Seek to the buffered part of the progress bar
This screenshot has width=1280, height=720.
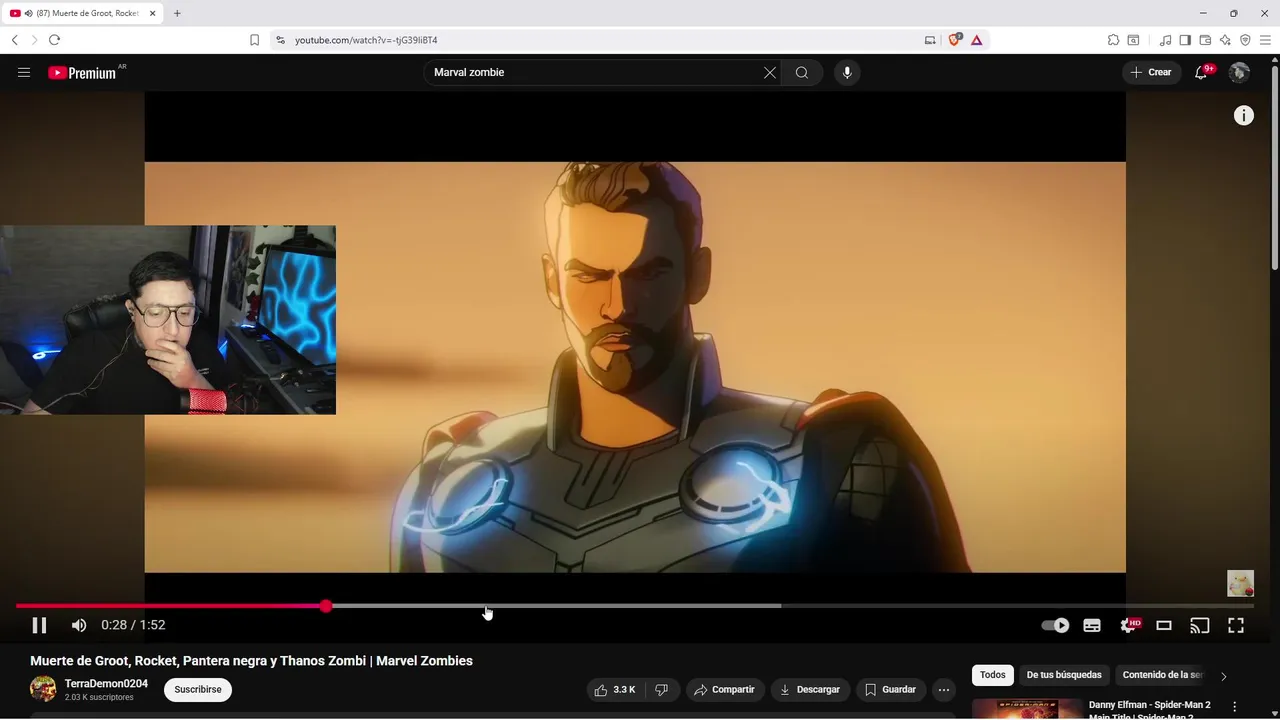[x=555, y=606]
